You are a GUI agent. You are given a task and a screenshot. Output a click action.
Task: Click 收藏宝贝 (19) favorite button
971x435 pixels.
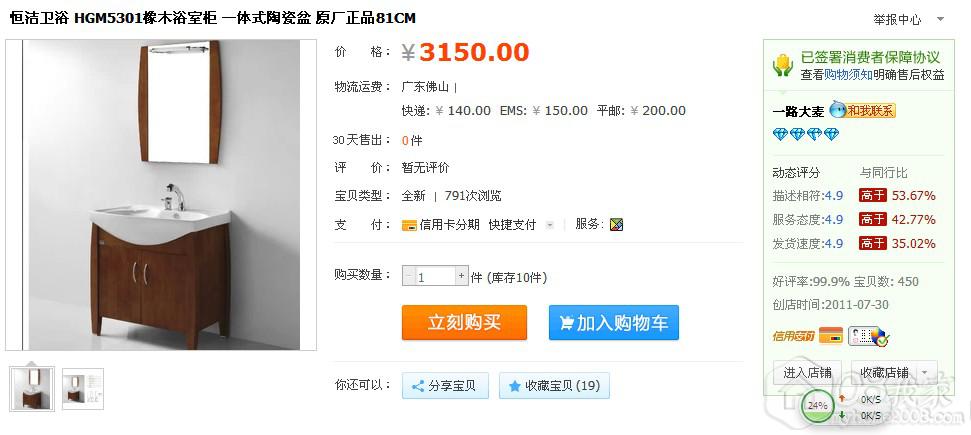tap(554, 385)
